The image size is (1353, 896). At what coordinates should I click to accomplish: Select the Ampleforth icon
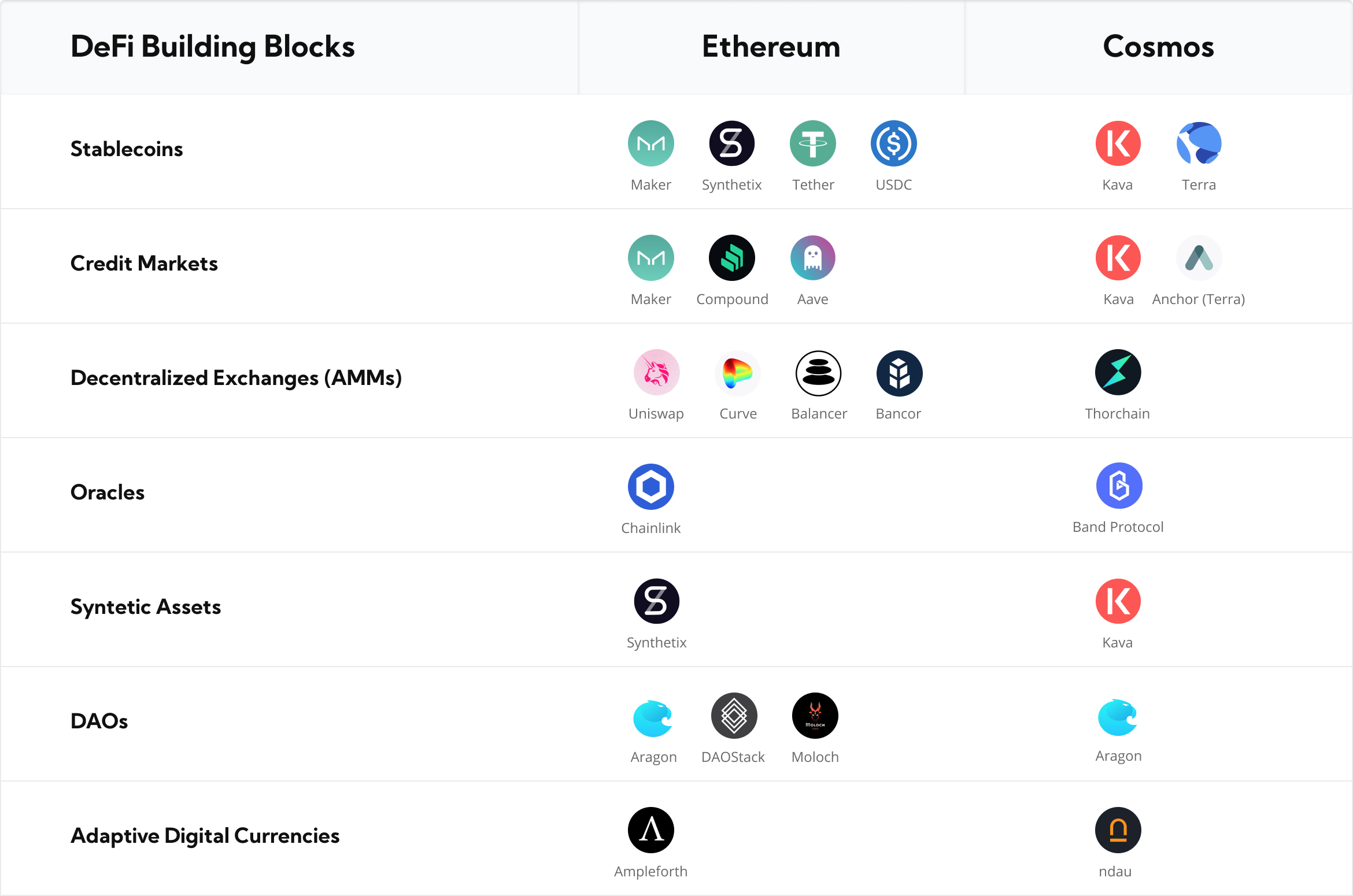point(650,830)
